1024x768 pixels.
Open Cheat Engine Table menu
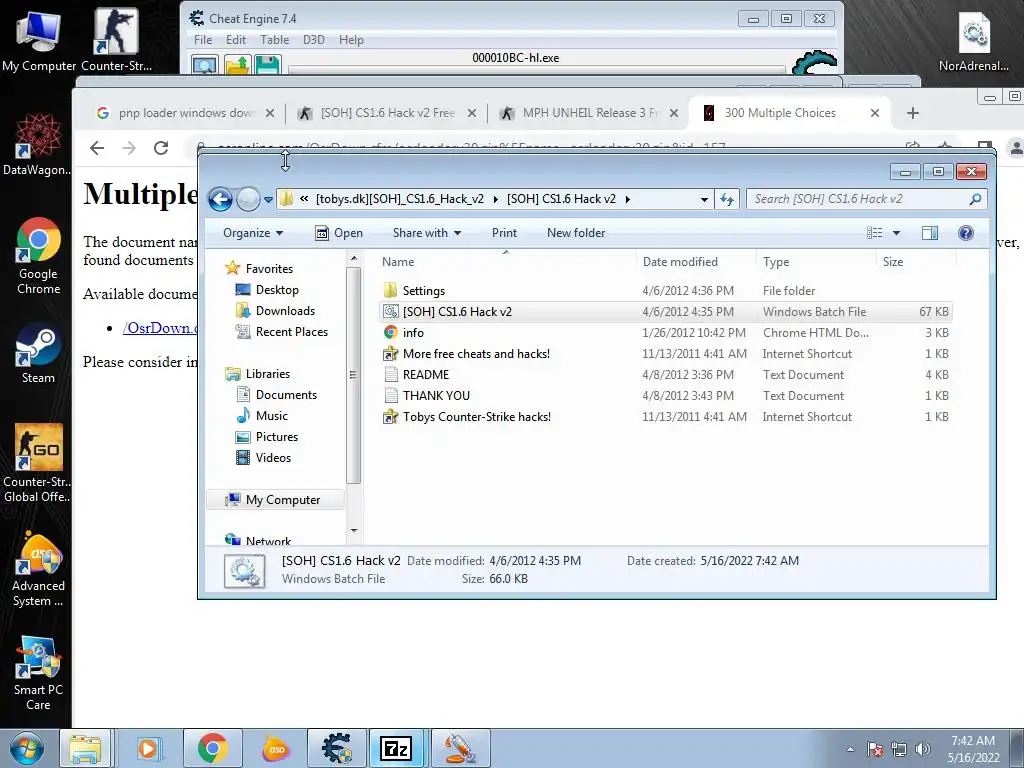point(274,40)
